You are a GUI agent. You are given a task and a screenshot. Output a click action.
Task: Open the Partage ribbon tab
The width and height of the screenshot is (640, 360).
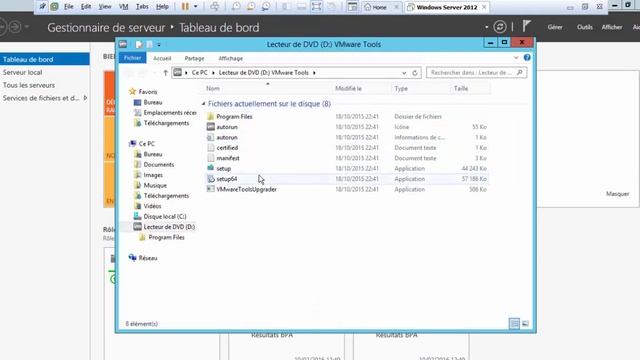tap(194, 58)
